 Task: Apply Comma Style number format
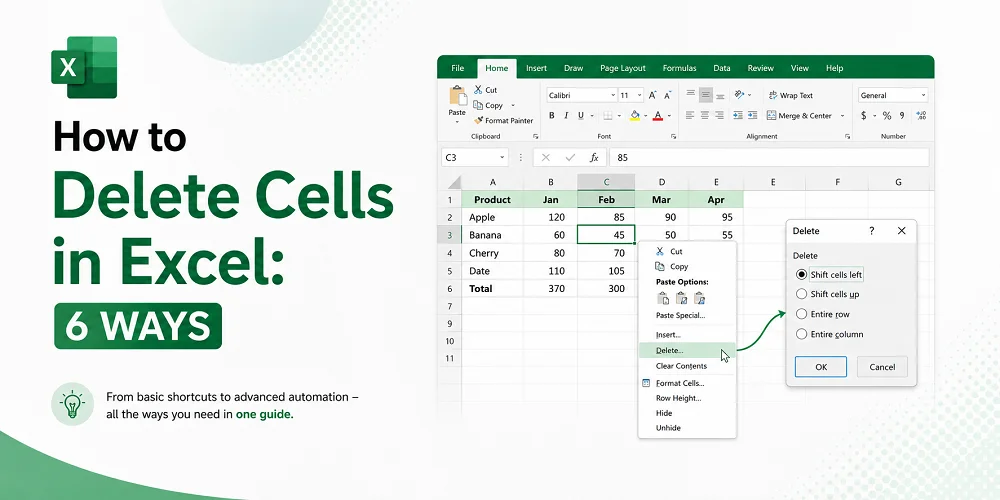[x=902, y=115]
